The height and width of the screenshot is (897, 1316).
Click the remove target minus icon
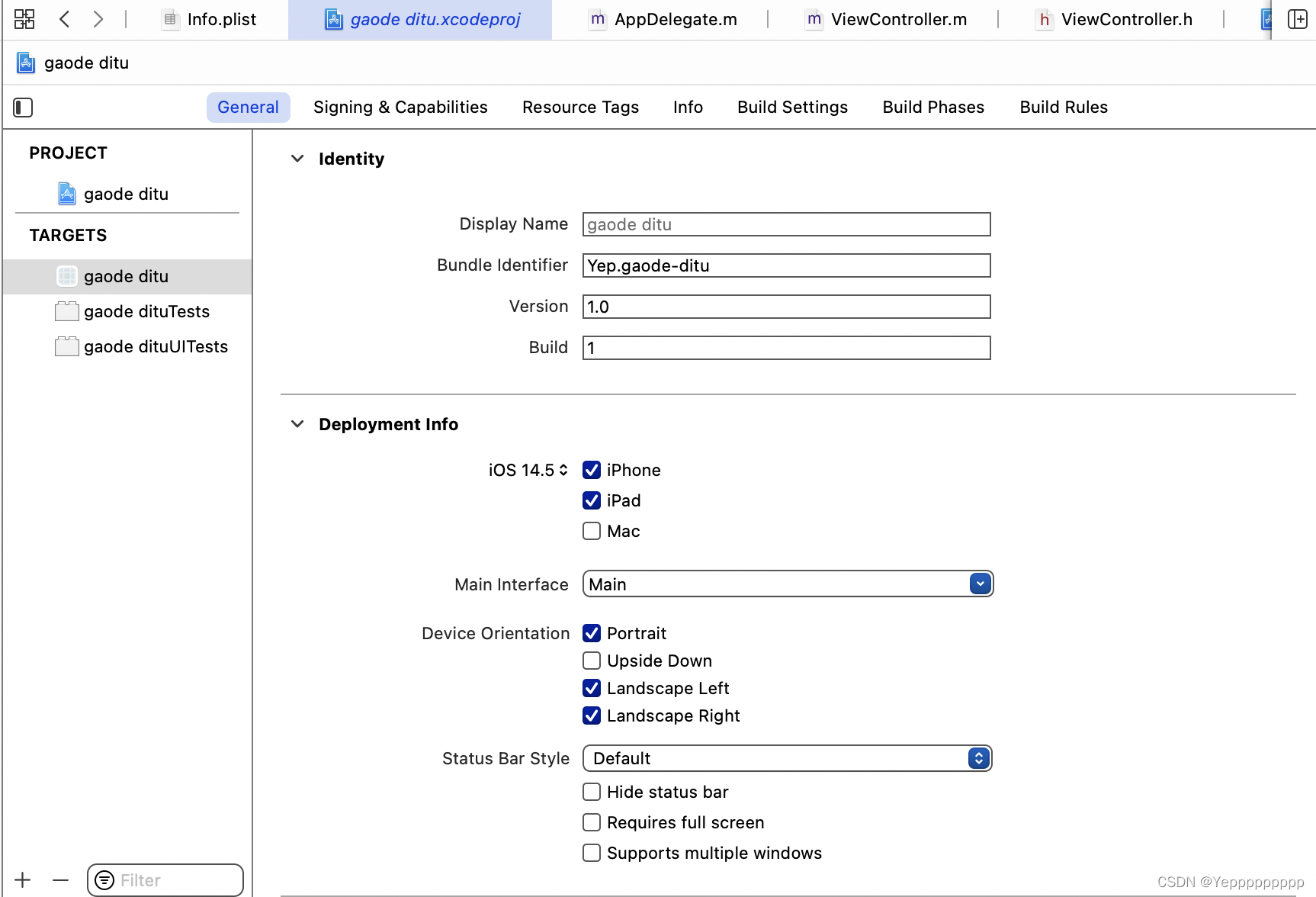pos(61,880)
